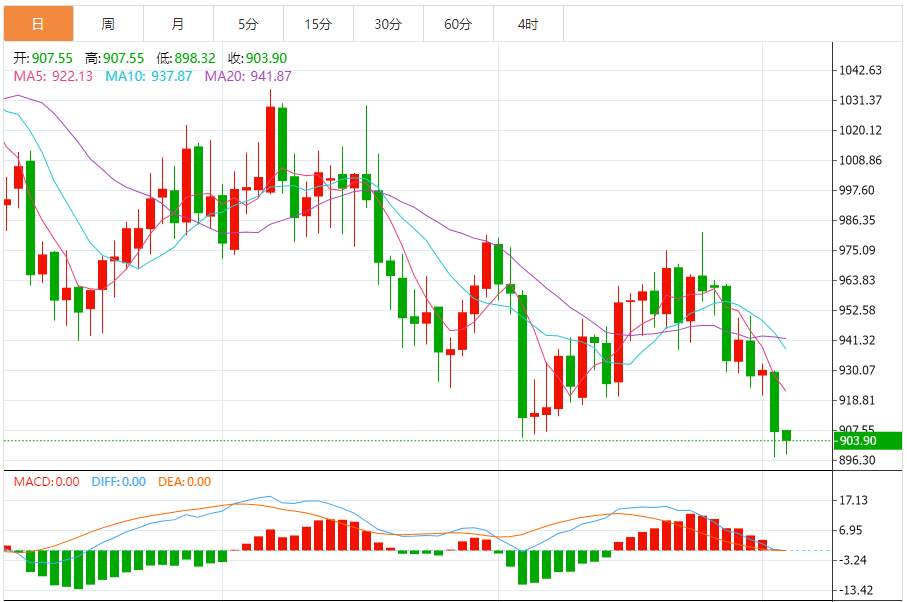Viewport: 907px width, 602px height.
Task: Click the DIFF:0.00 indicator label
Action: 119,482
